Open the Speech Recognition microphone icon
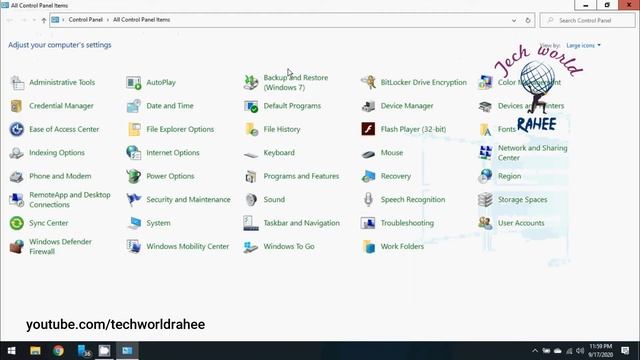The image size is (640, 360). coord(368,200)
